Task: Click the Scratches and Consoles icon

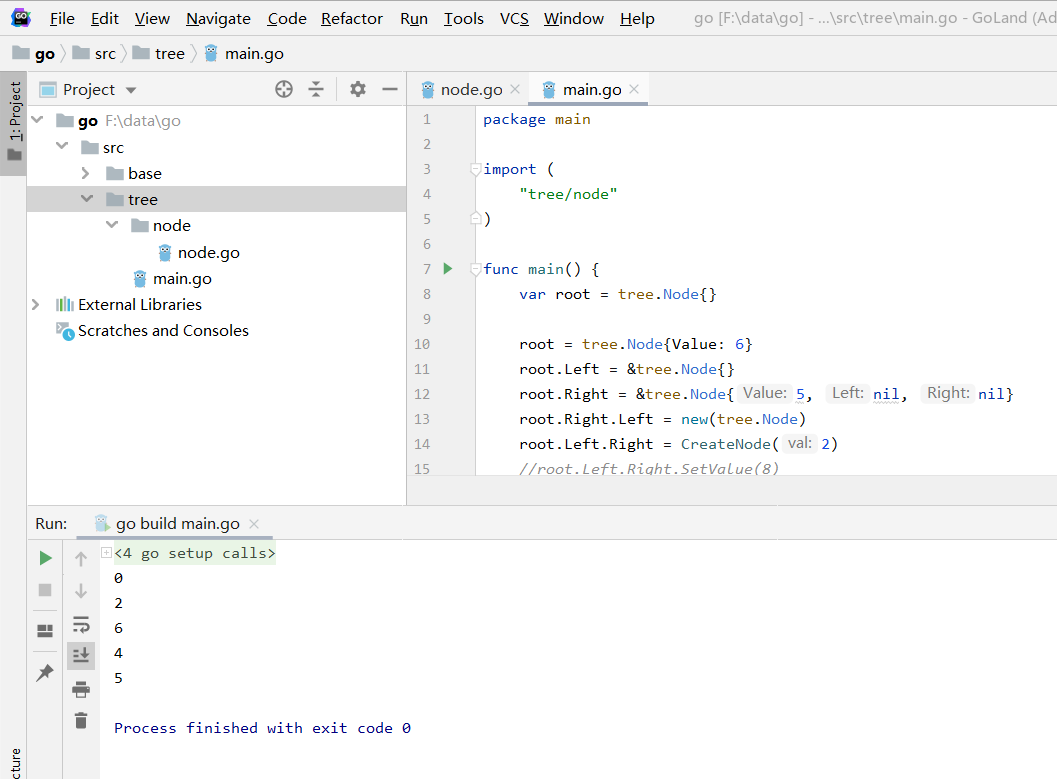Action: pyautogui.click(x=65, y=331)
